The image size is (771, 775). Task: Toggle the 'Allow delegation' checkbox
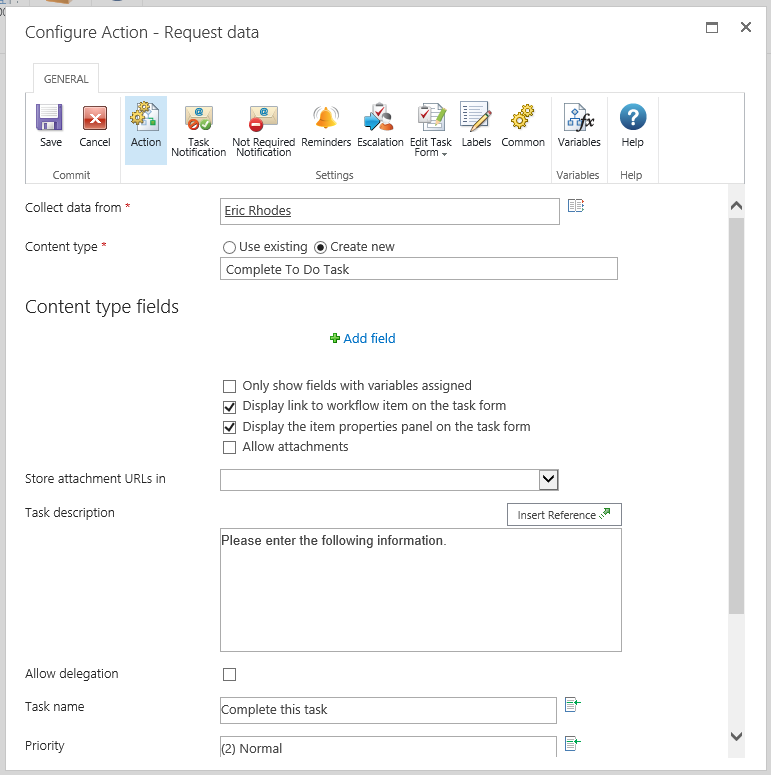coord(230,674)
